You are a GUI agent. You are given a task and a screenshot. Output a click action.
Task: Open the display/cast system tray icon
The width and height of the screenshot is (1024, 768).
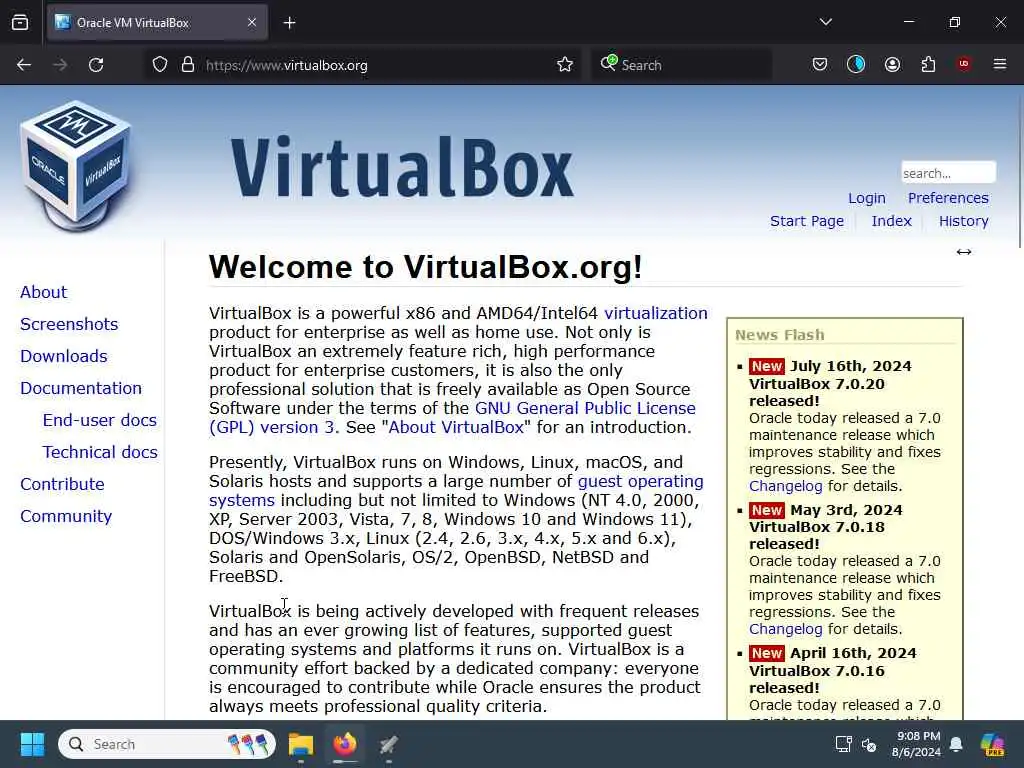[x=843, y=744]
